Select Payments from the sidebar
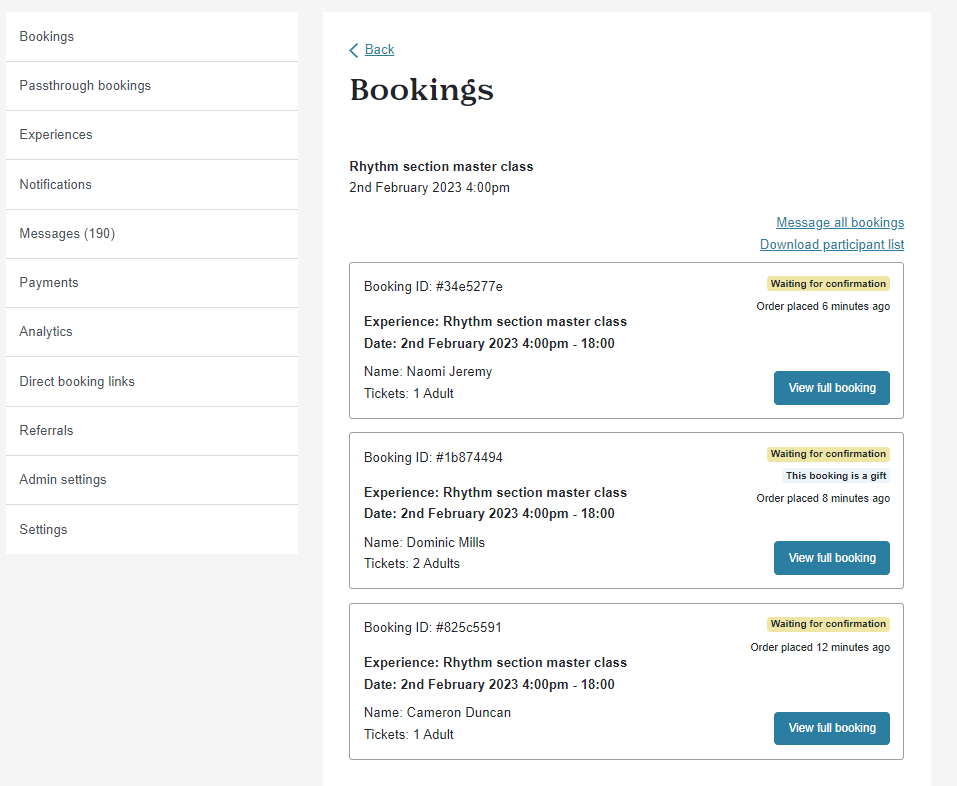The width and height of the screenshot is (957, 786). (152, 283)
